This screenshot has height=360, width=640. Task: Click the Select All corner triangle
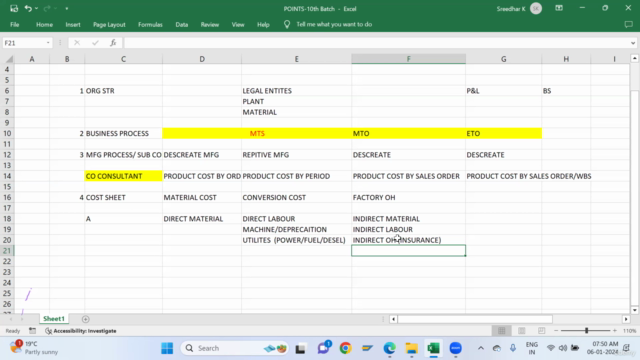coord(9,59)
